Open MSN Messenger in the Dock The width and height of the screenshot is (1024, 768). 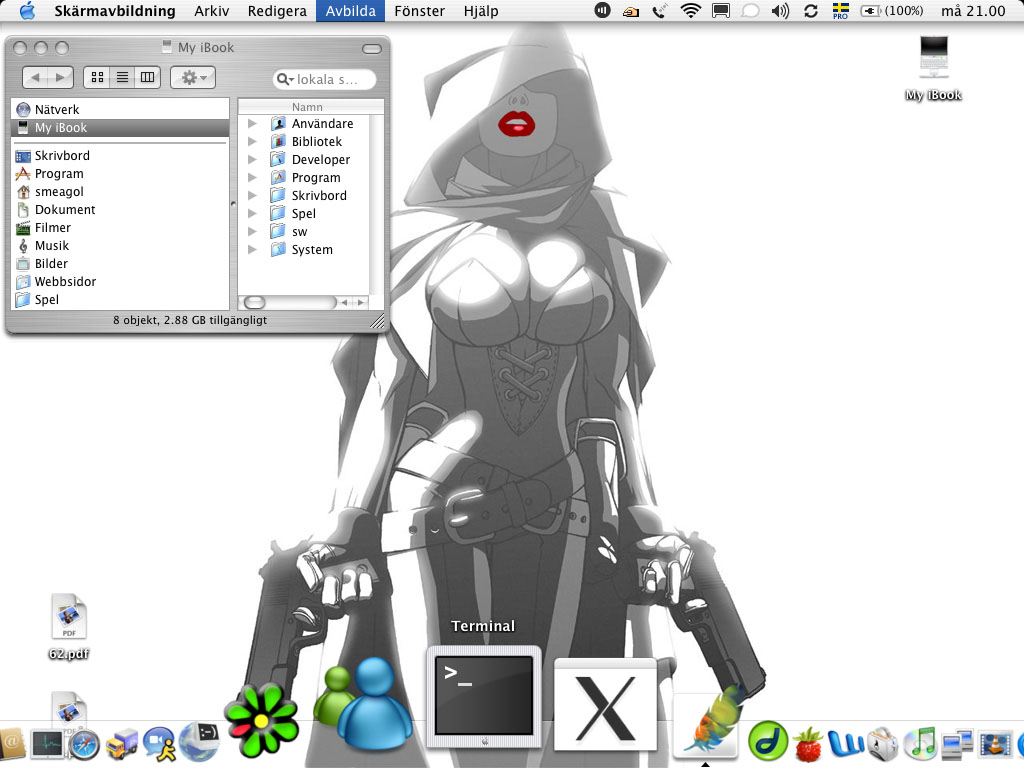coord(363,704)
